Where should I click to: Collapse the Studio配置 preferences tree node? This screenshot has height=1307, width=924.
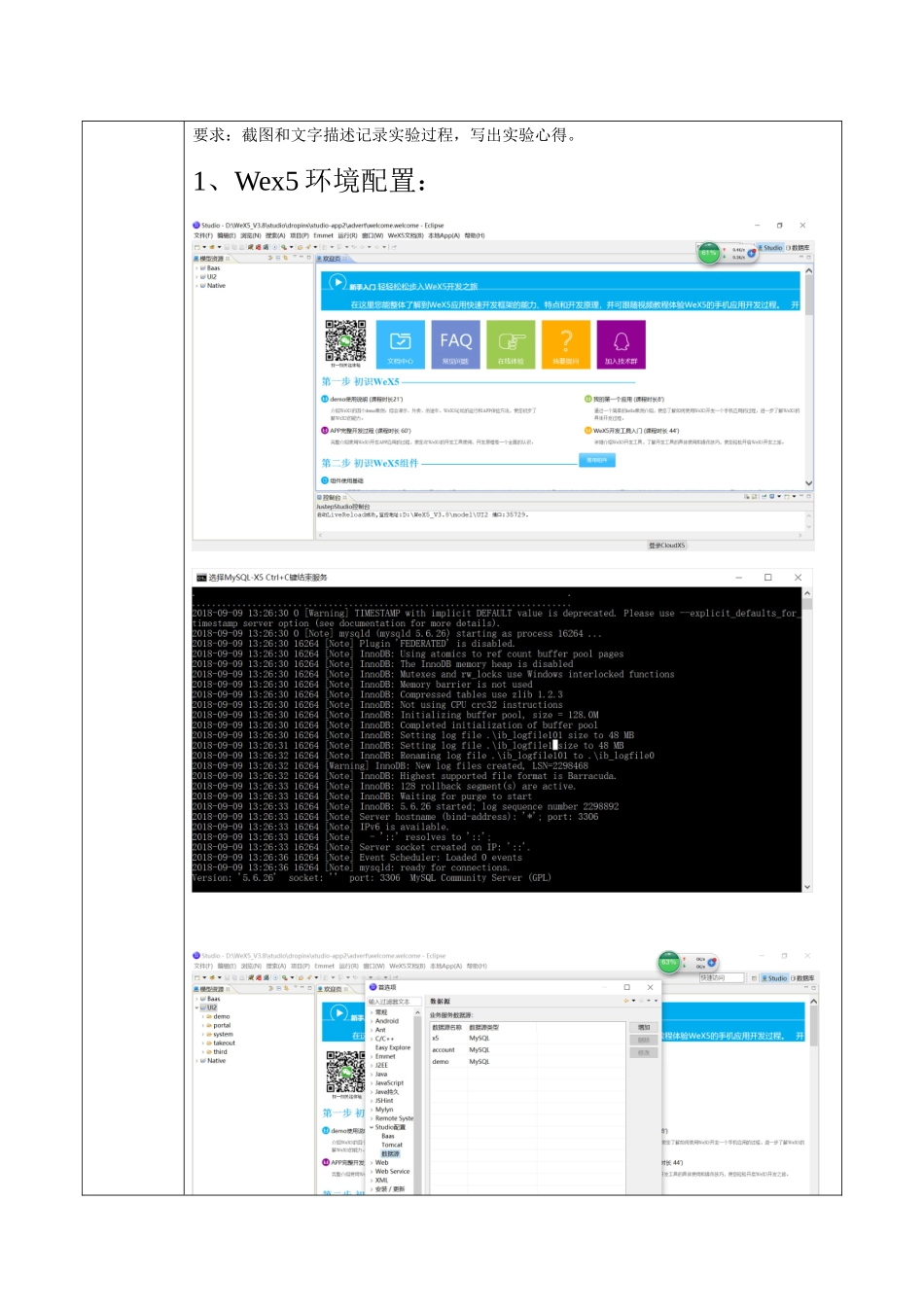coord(372,1127)
